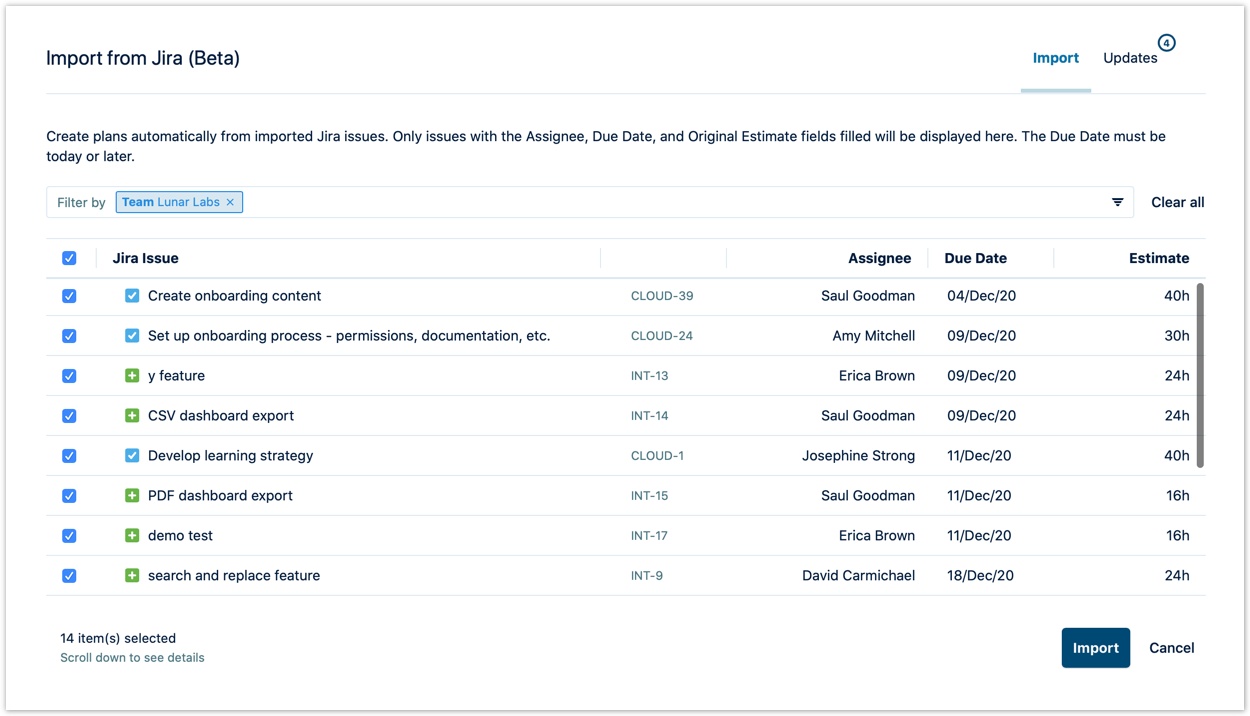
Task: Uncheck the Create onboarding content row
Action: tap(69, 296)
